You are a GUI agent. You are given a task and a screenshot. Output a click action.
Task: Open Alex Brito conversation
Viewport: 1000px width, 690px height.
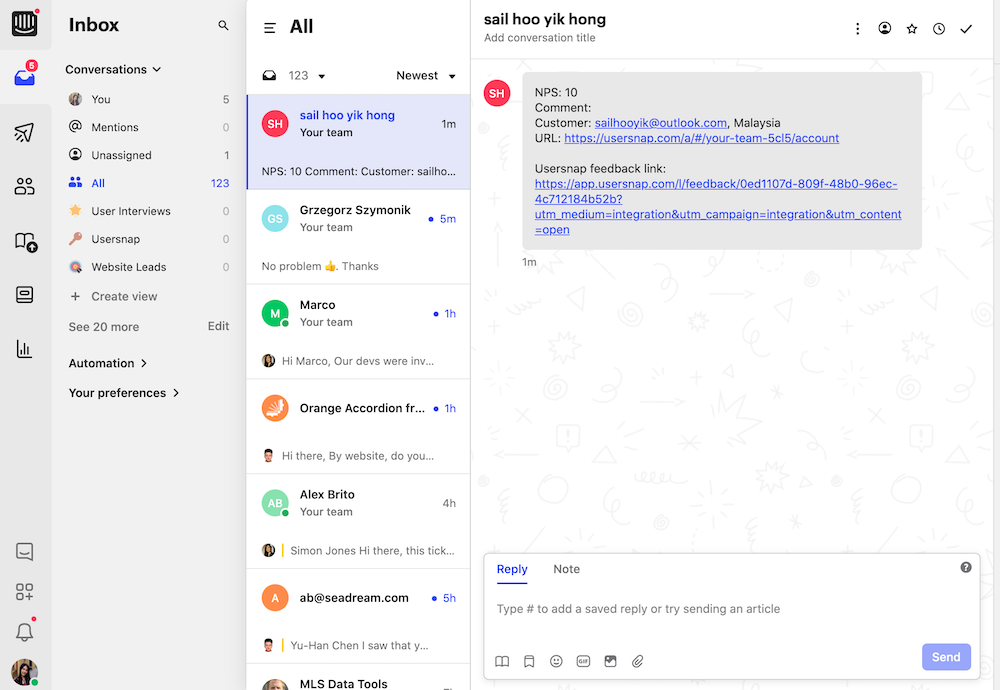coord(359,522)
